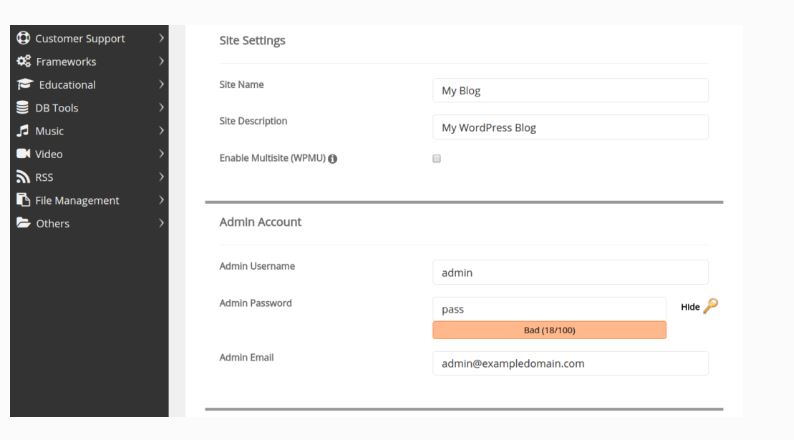The image size is (794, 440).
Task: Click the RSS feed icon
Action: pos(23,177)
